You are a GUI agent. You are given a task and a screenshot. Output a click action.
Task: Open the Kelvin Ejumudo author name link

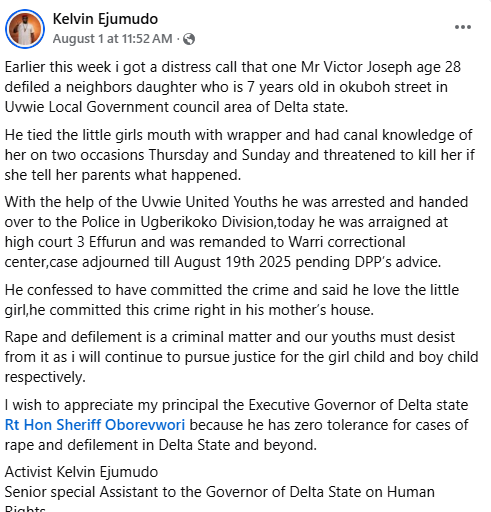105,19
